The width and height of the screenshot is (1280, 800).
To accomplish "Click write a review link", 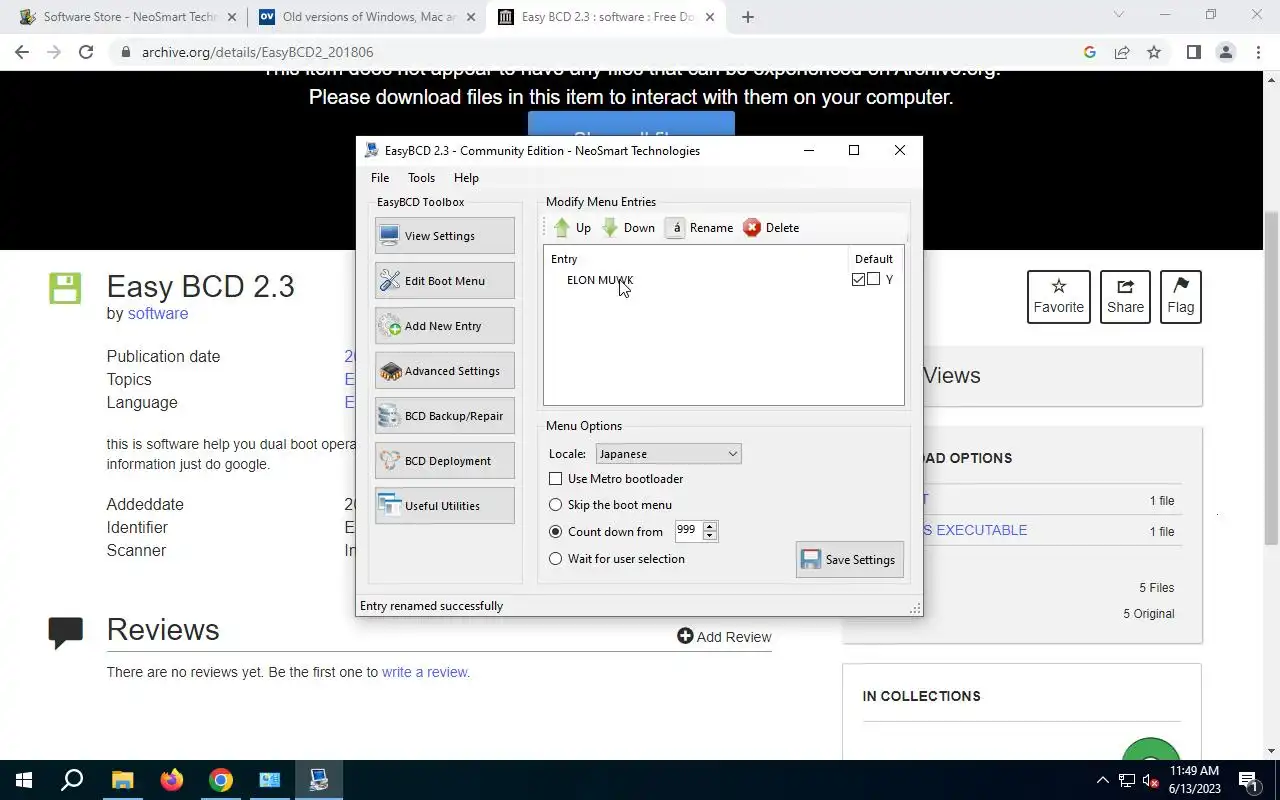I will [x=425, y=672].
